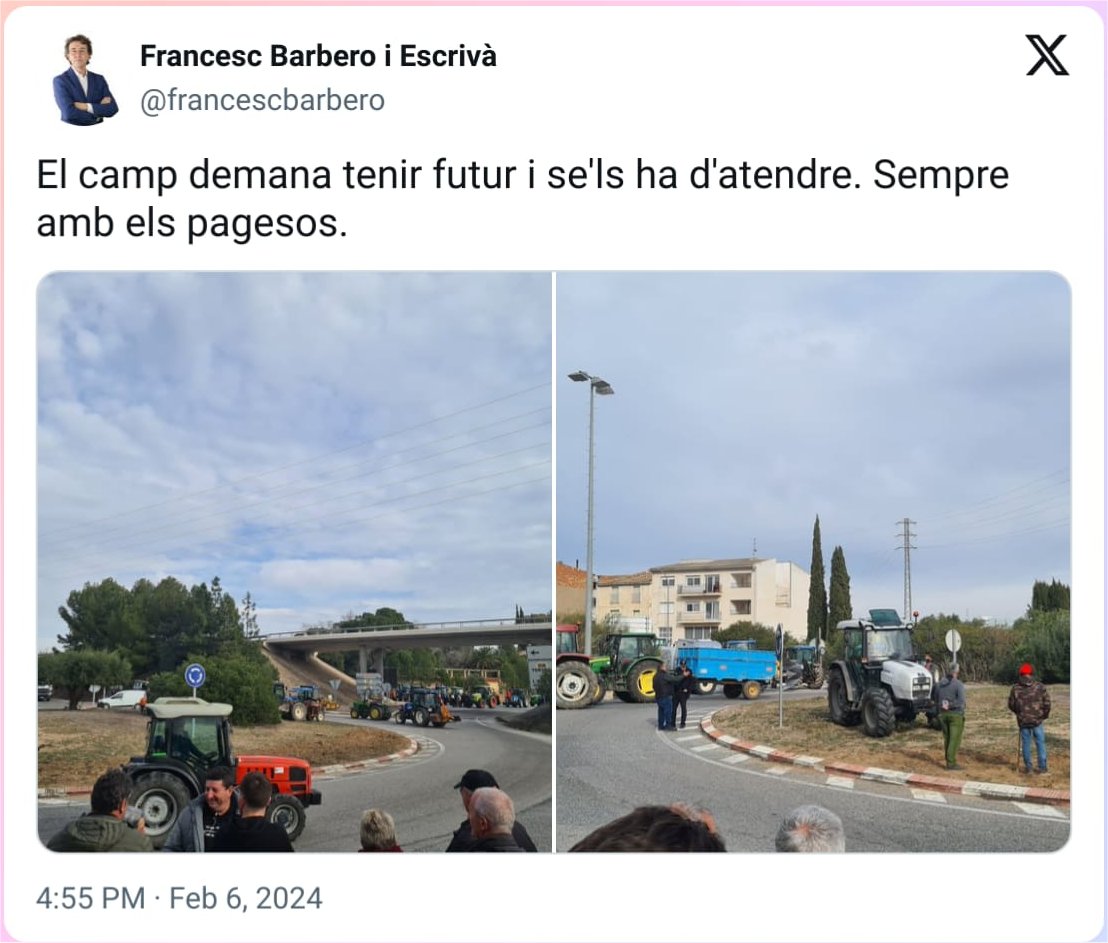Click the green John Deere tractor
1108x943 pixels.
tap(627, 667)
